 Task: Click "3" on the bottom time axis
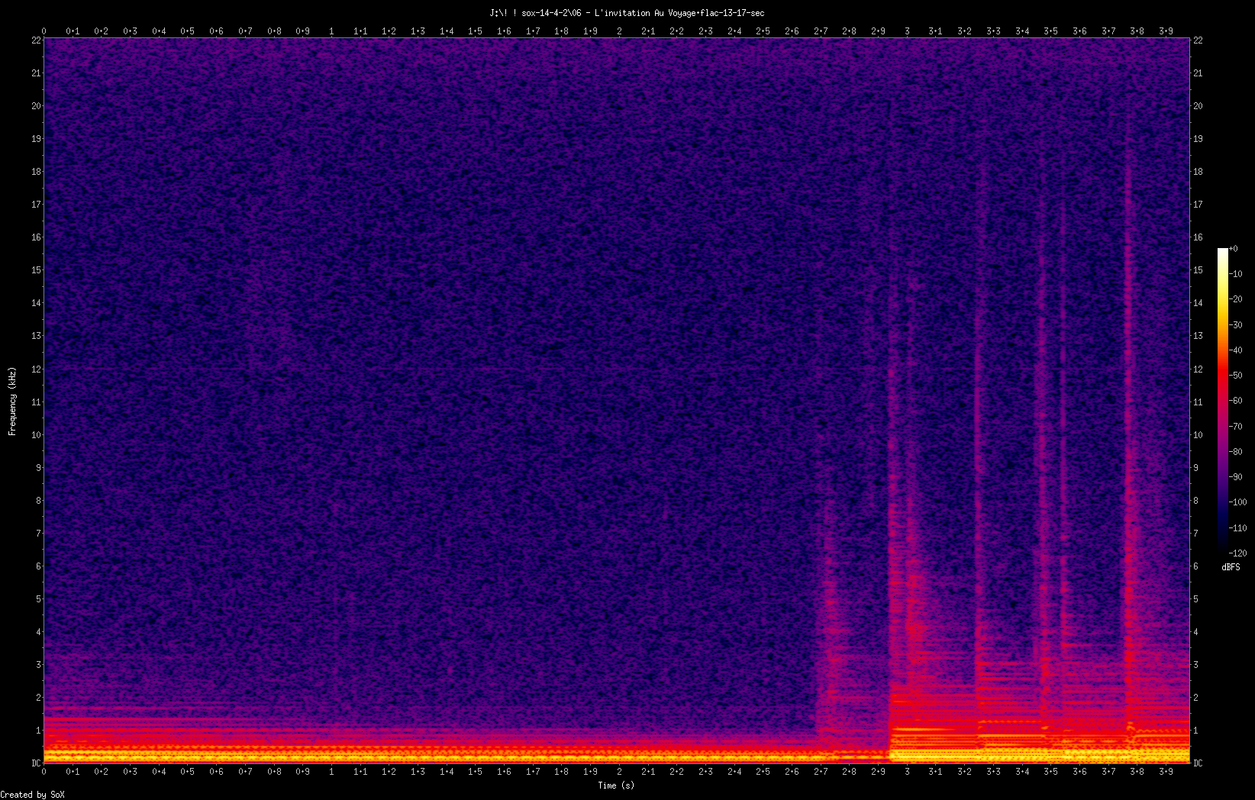click(907, 772)
